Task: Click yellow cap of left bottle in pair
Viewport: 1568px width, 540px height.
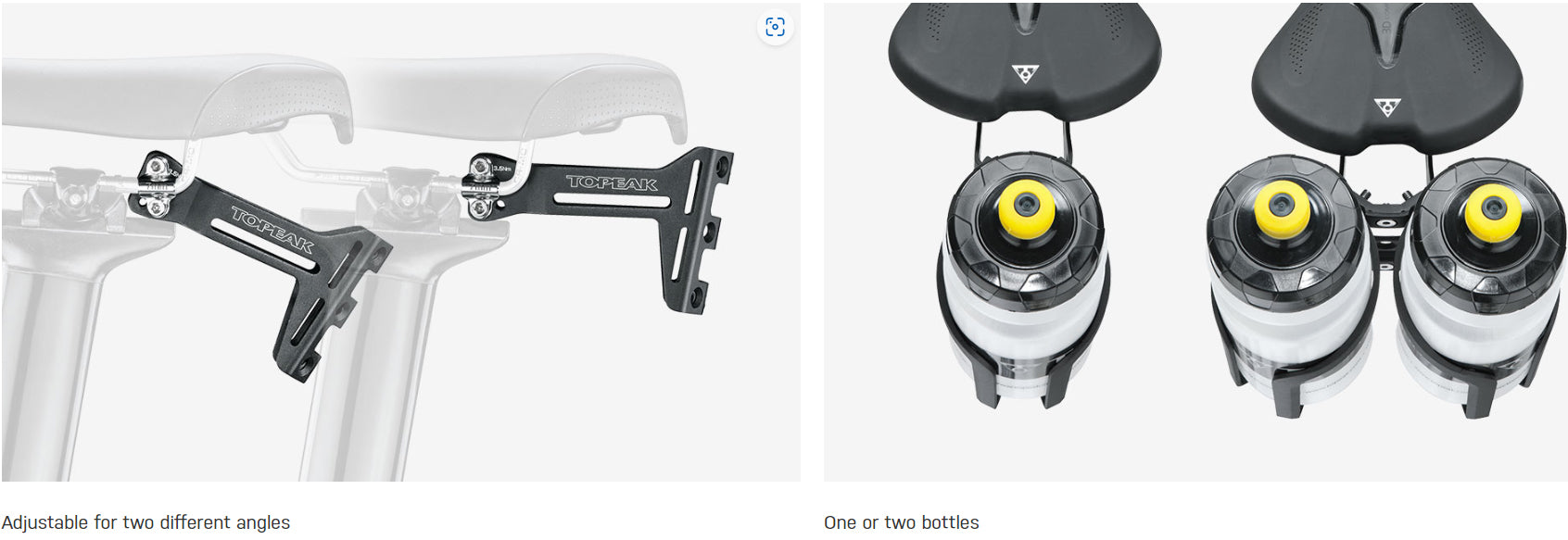Action: (x=1282, y=210)
